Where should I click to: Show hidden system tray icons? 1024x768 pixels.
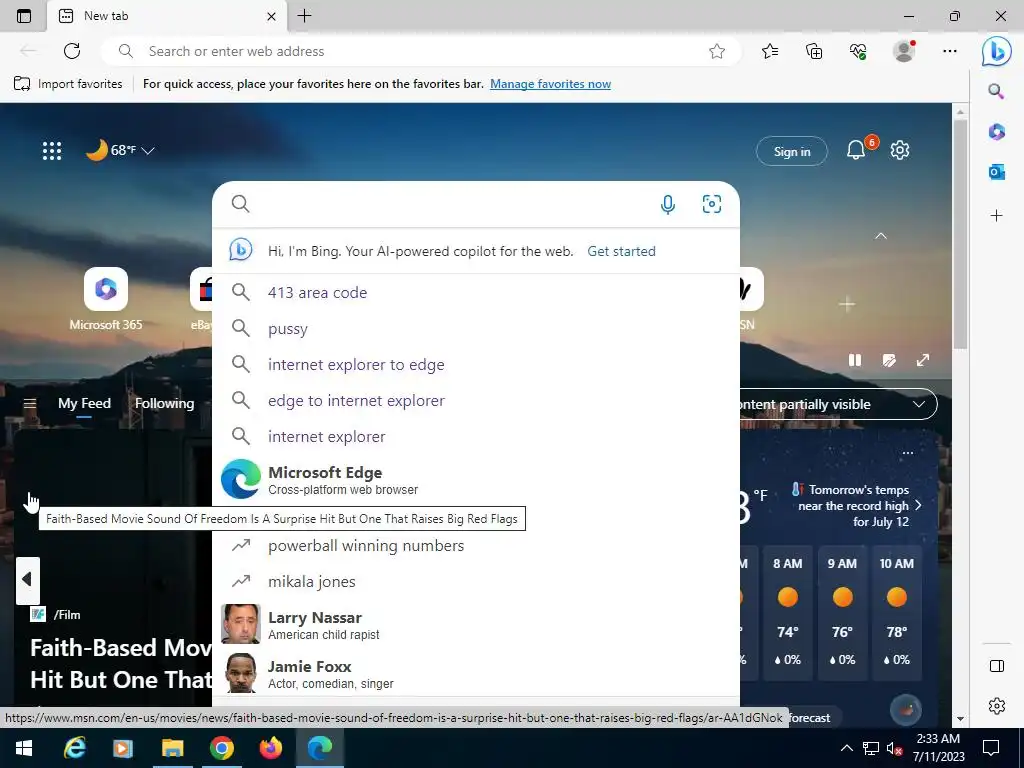[x=846, y=748]
